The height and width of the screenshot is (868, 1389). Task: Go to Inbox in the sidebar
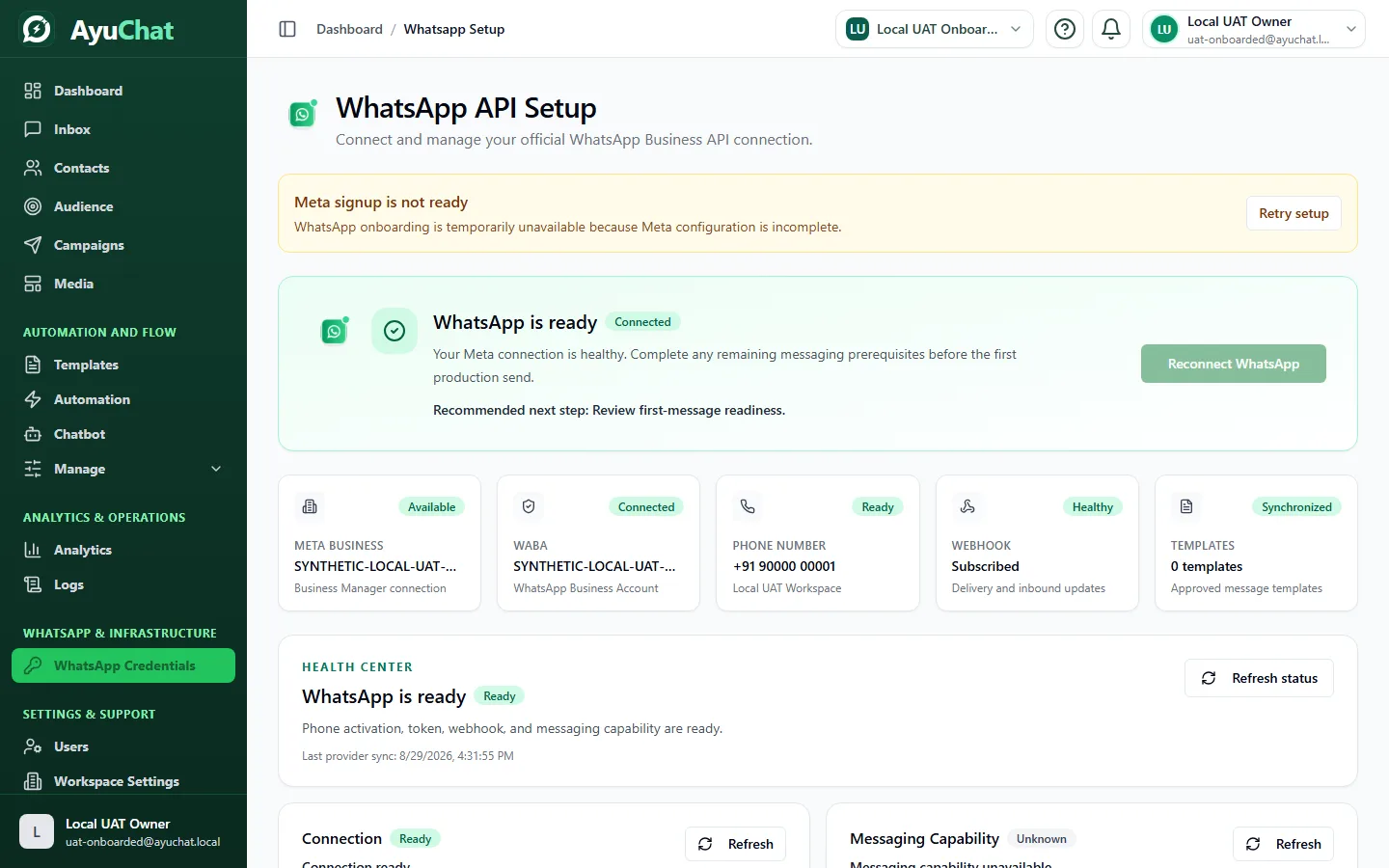(x=123, y=129)
